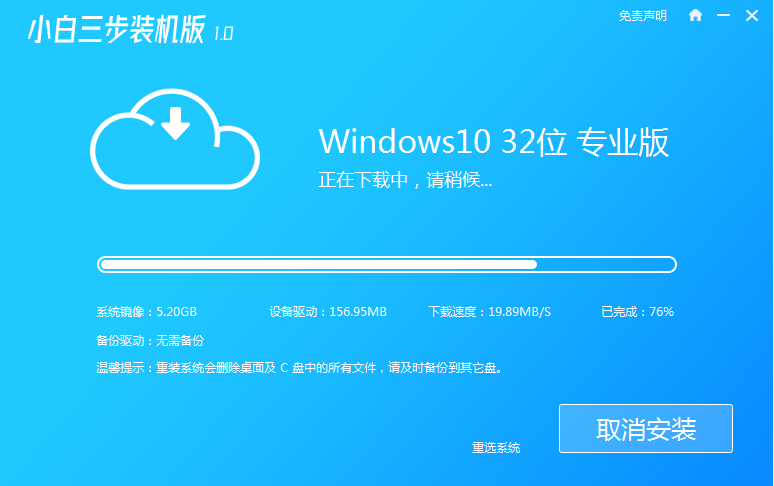The image size is (774, 486).
Task: Click the 系统镜像：5.20GB value
Action: [x=147, y=312]
